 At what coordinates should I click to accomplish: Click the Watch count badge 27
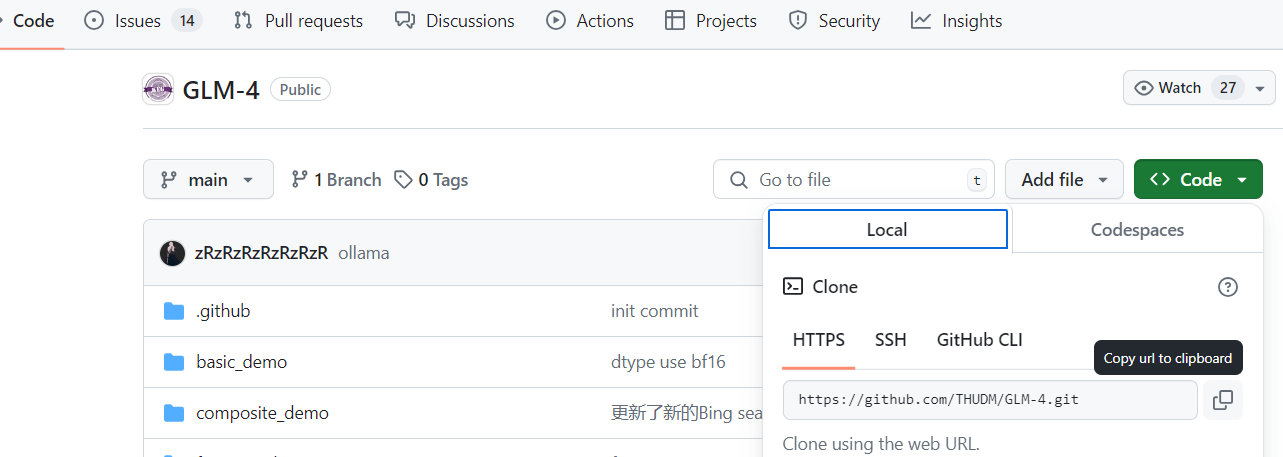click(1228, 88)
